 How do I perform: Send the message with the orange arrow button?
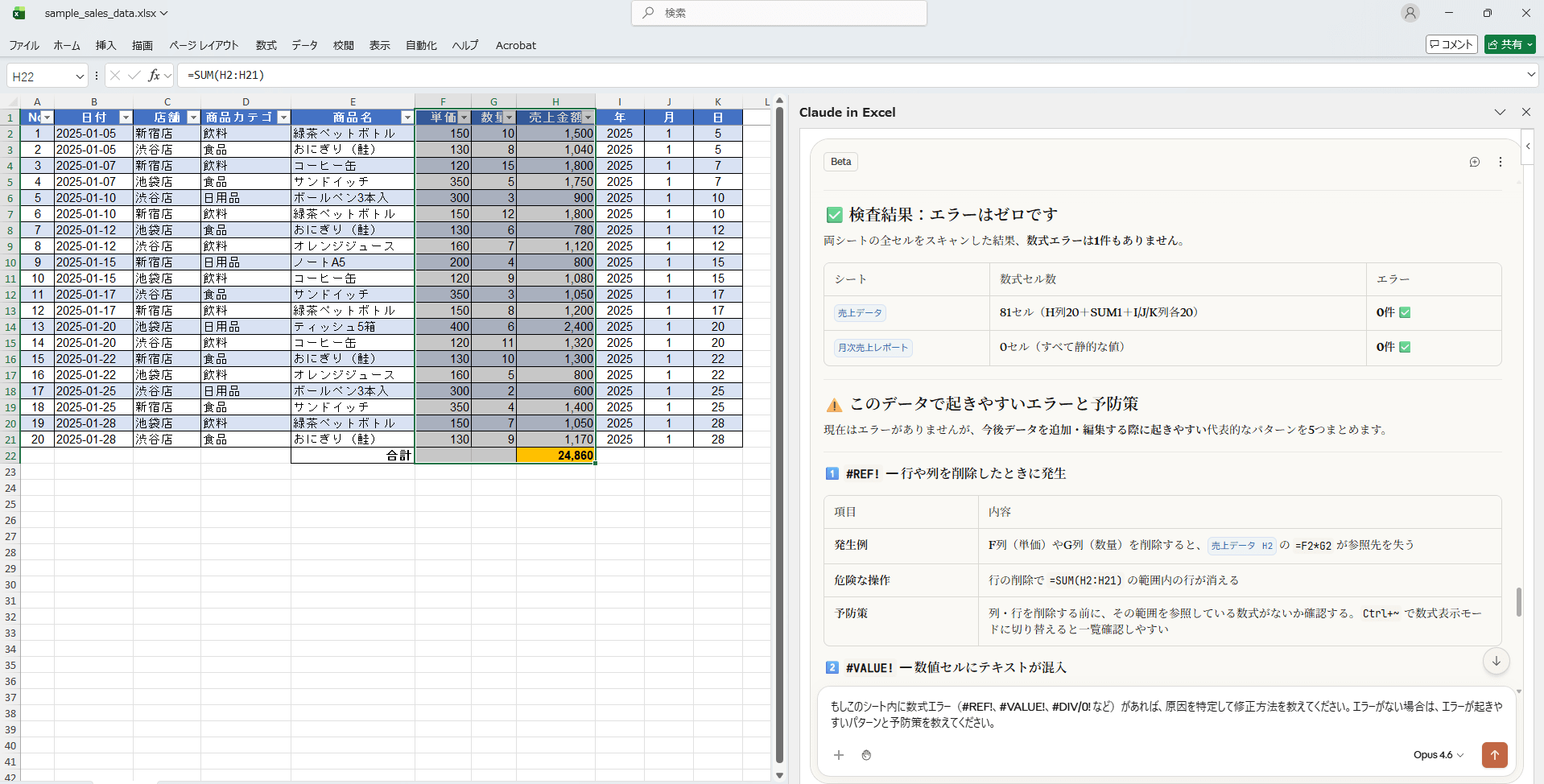[1494, 754]
